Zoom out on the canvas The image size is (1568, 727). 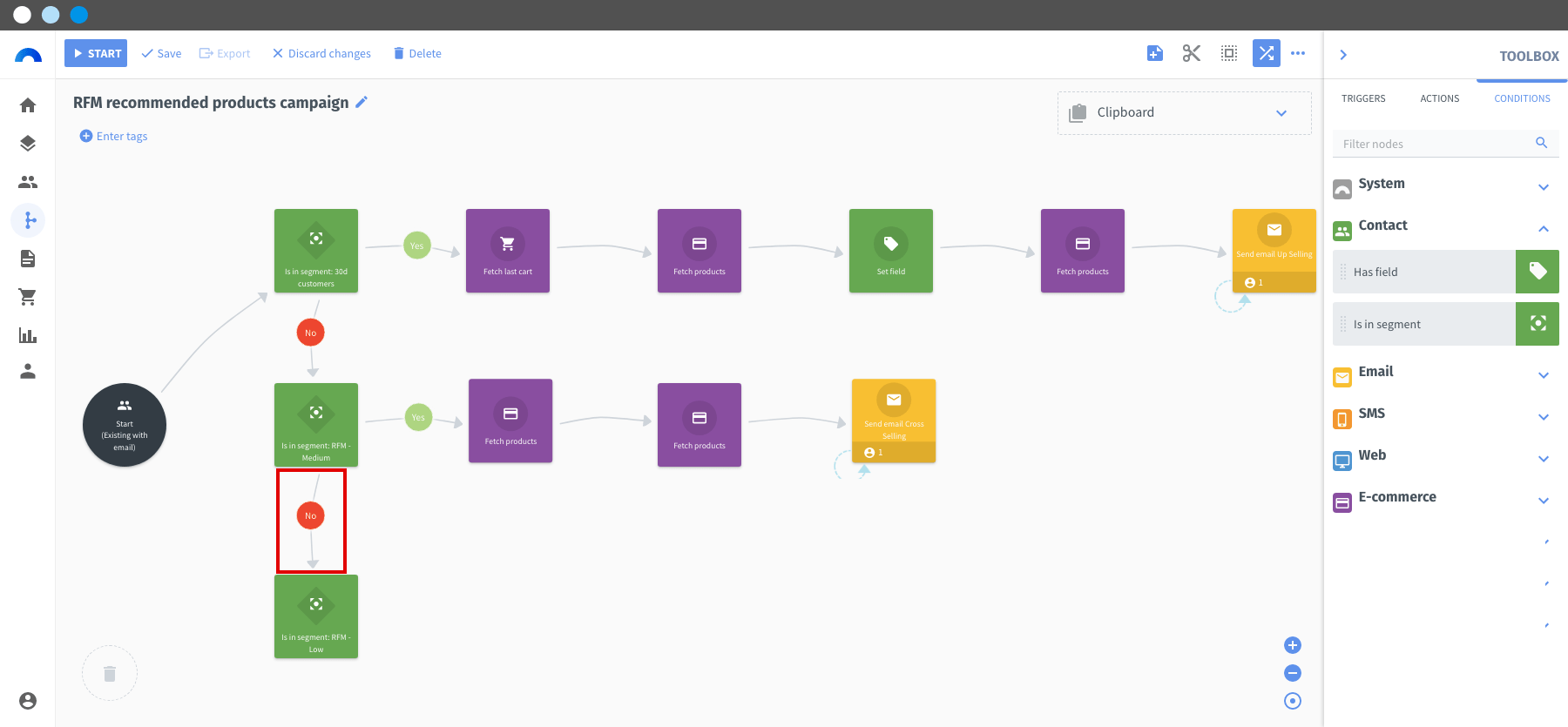point(1293,673)
